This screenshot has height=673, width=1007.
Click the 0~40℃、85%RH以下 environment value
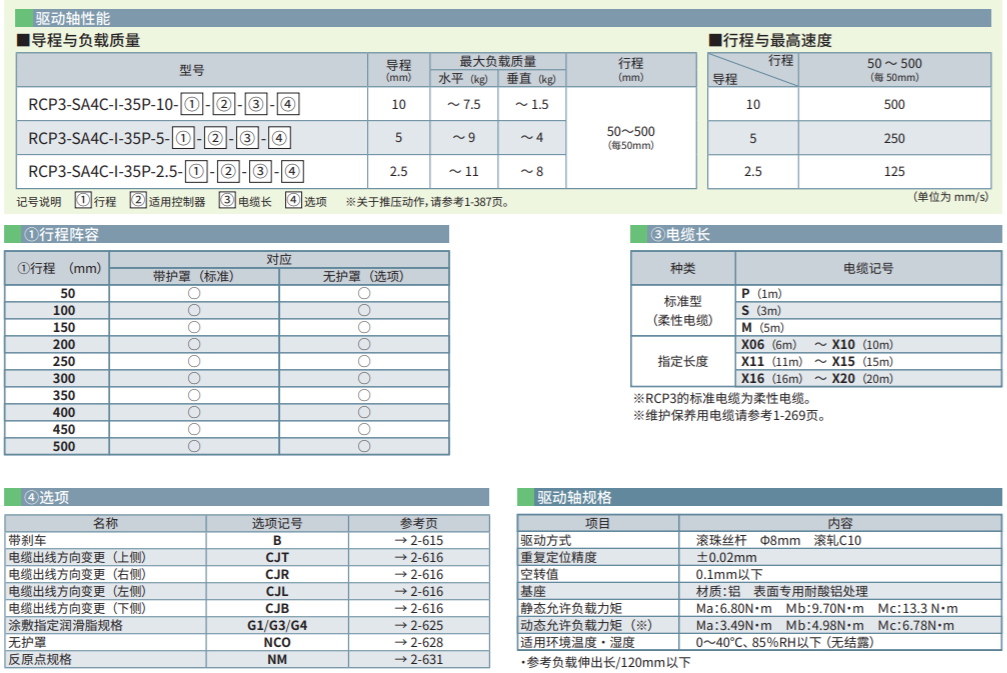[784, 642]
